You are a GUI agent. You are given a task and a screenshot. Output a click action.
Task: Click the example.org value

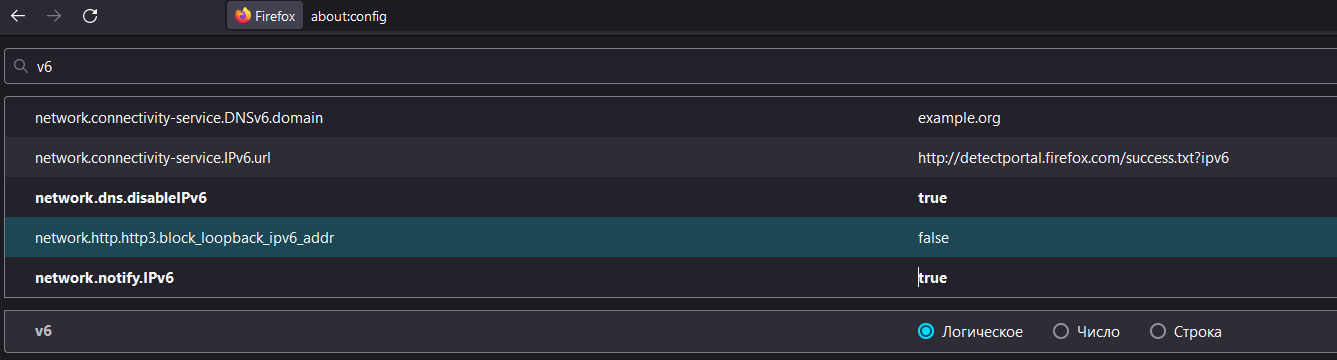959,118
